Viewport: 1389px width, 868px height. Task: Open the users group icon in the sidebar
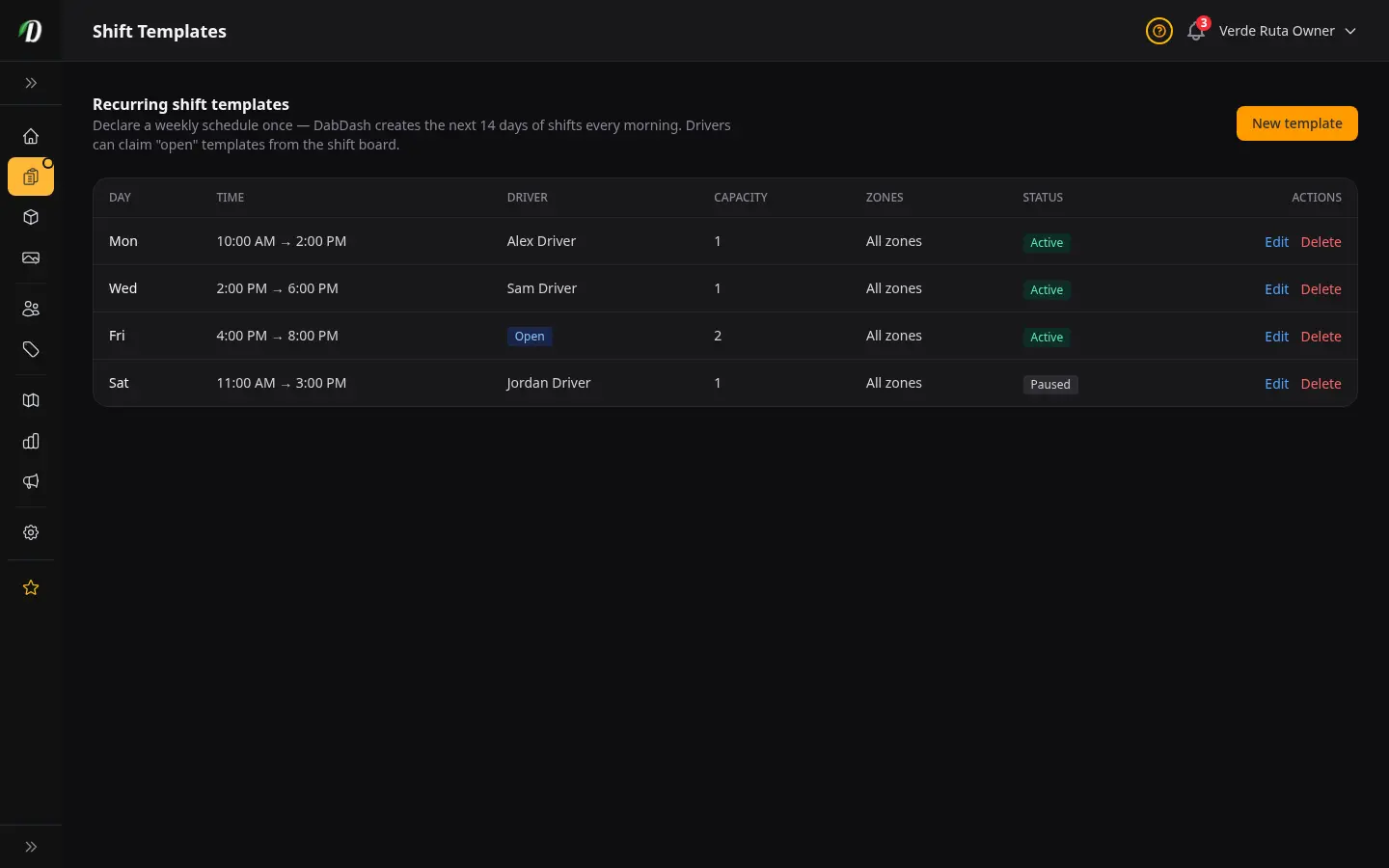coord(31,309)
